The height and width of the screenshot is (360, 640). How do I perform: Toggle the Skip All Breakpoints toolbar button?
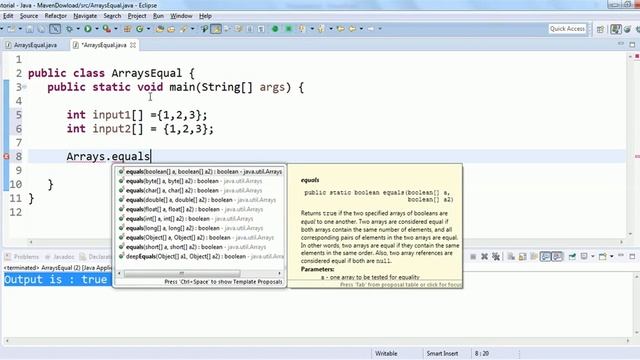55,29
